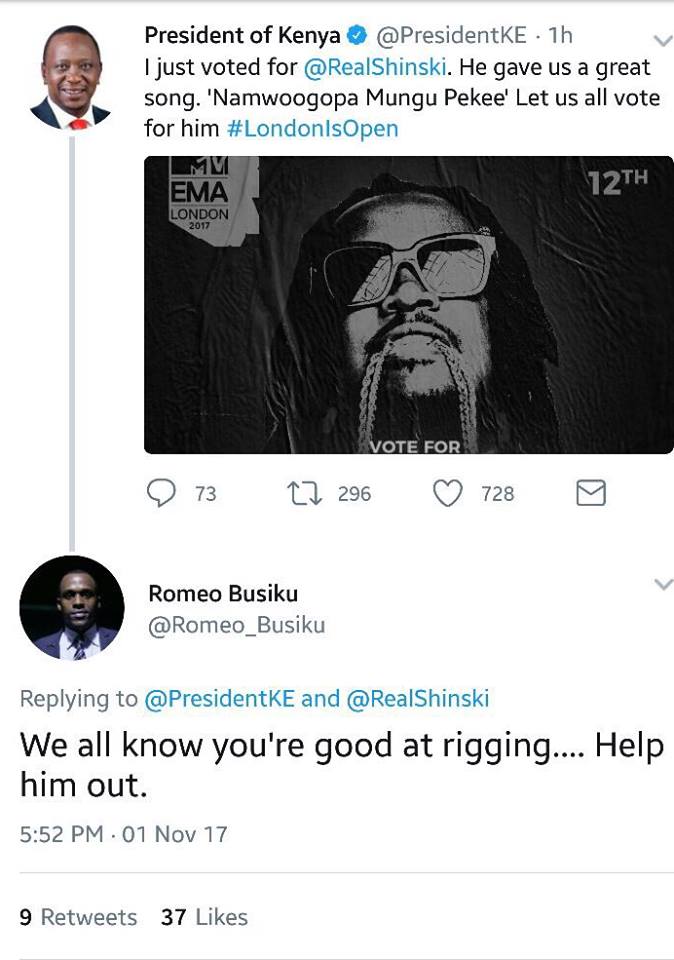
Task: Click the blue verified badge
Action: (357, 36)
